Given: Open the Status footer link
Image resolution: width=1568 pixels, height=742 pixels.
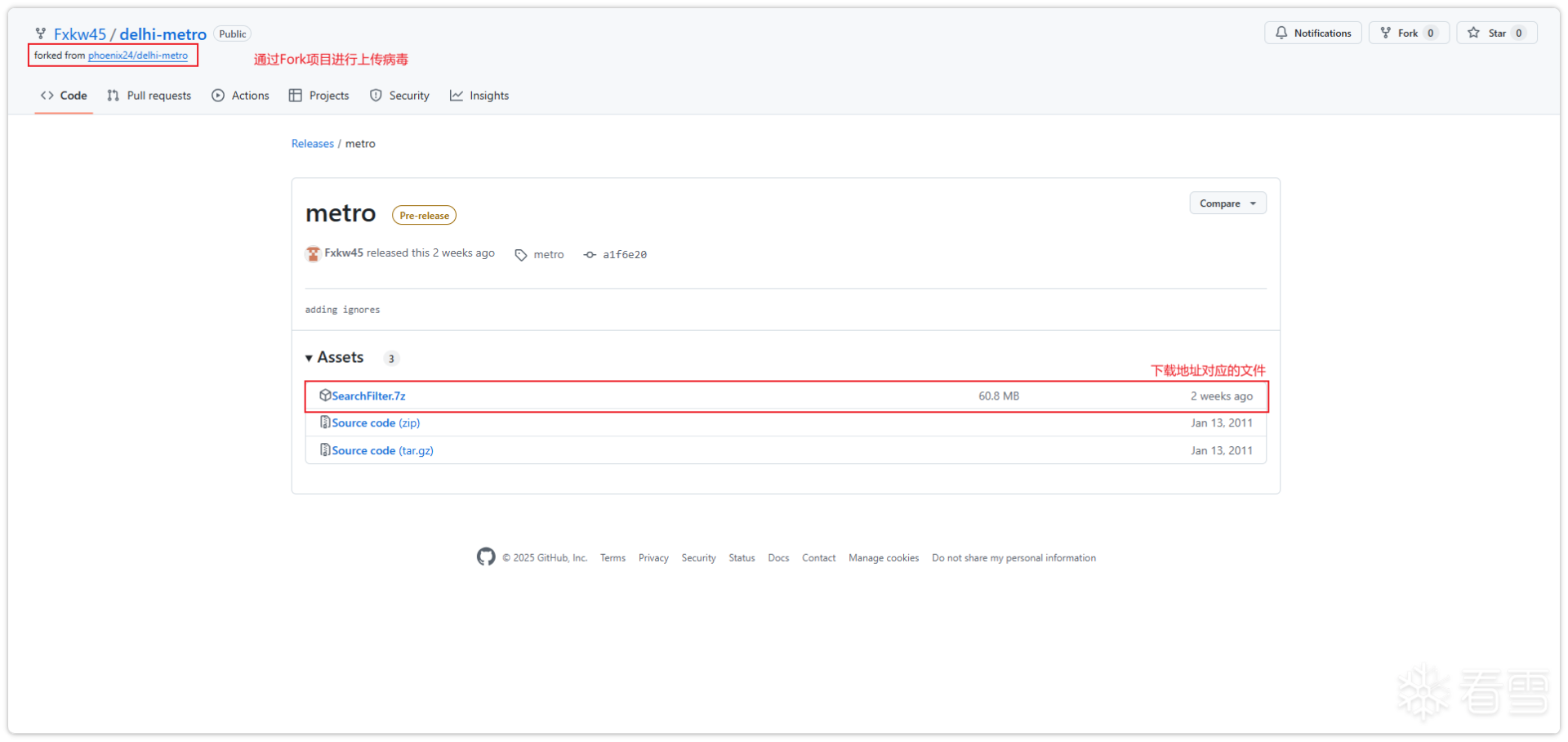Looking at the screenshot, I should tap(742, 558).
